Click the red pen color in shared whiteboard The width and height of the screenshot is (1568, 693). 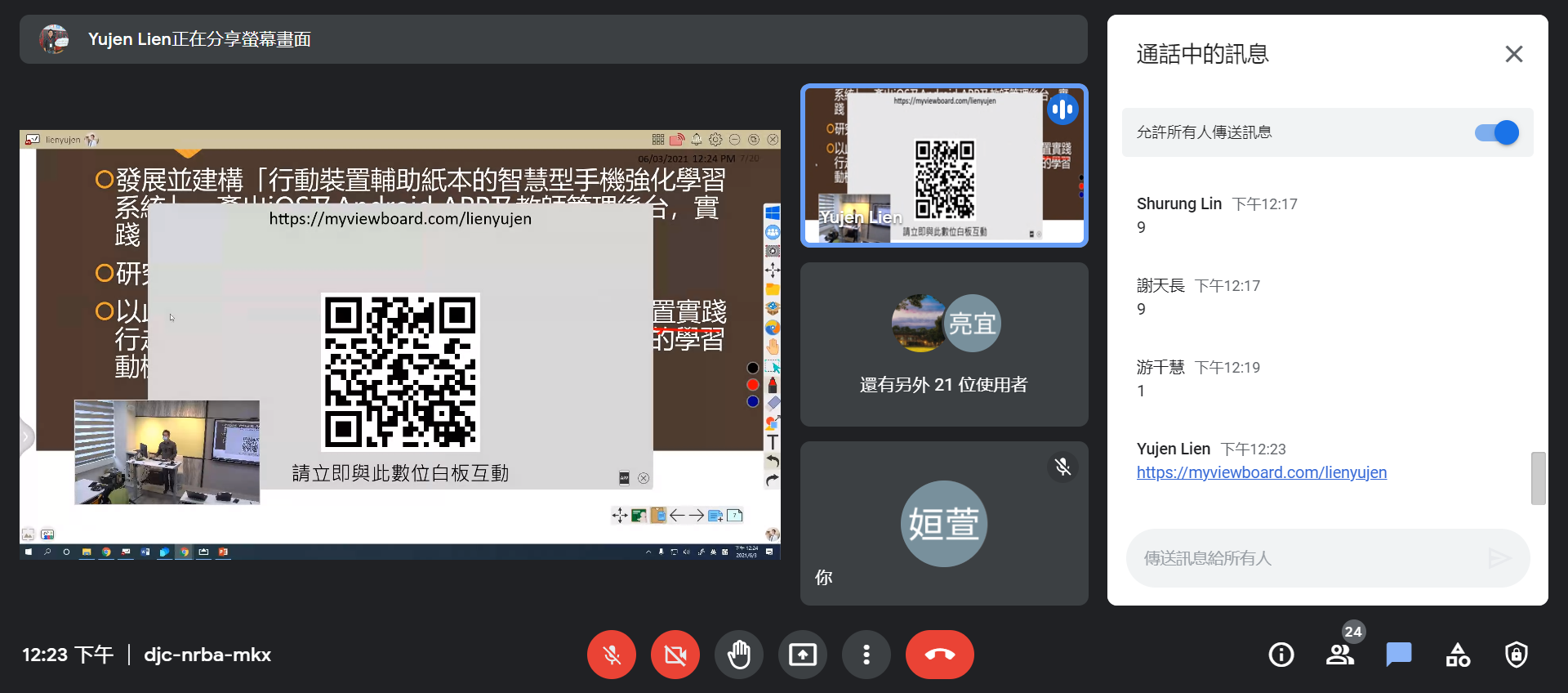pos(753,384)
